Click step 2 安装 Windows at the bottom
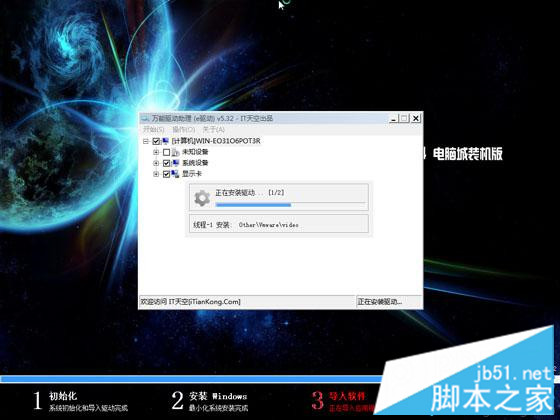Viewport: 560px width, 420px height. point(209,401)
